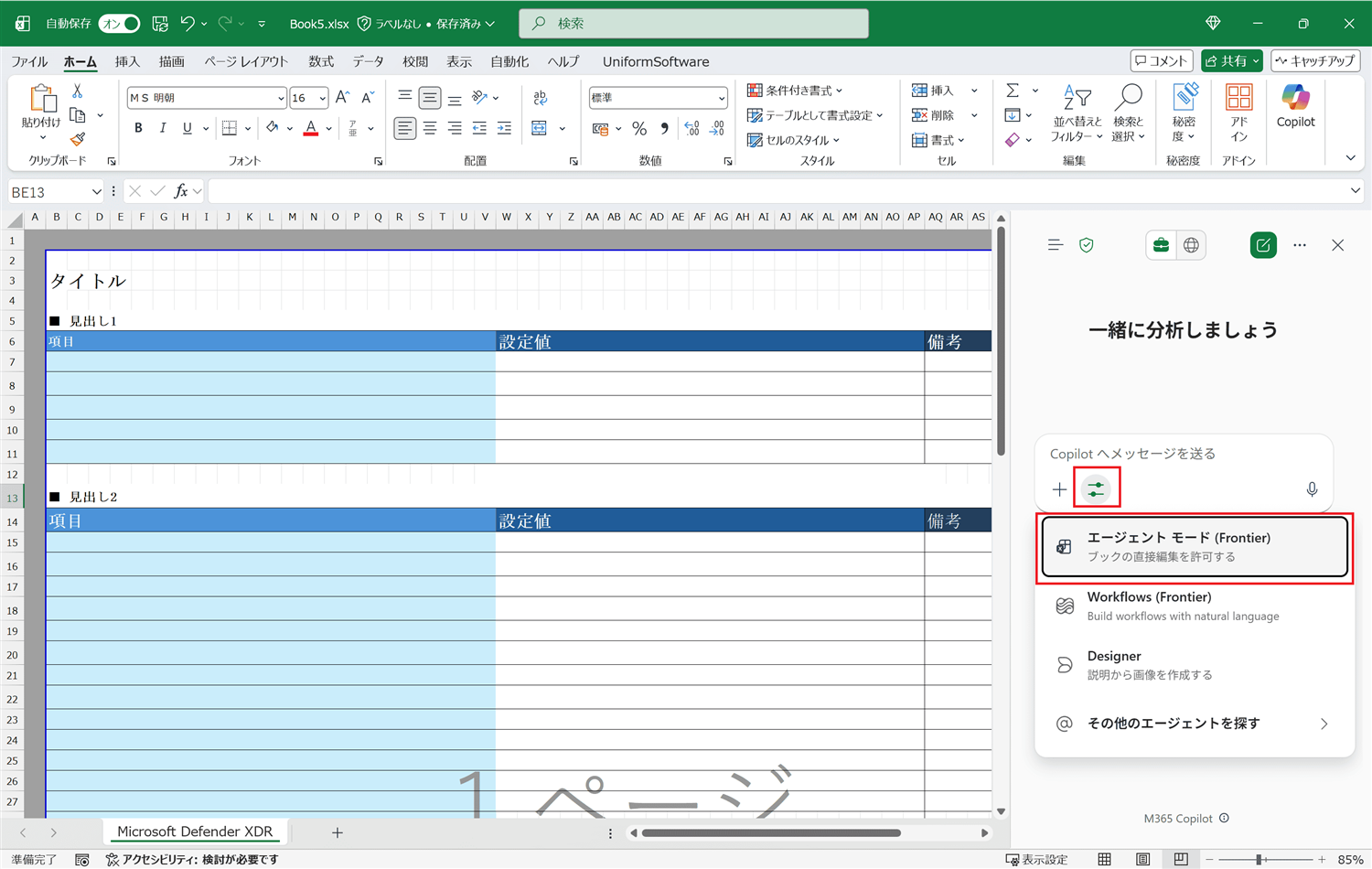The height and width of the screenshot is (869, 1372).
Task: Select Agent Mode (エージェント モード) option
Action: coord(1195,547)
